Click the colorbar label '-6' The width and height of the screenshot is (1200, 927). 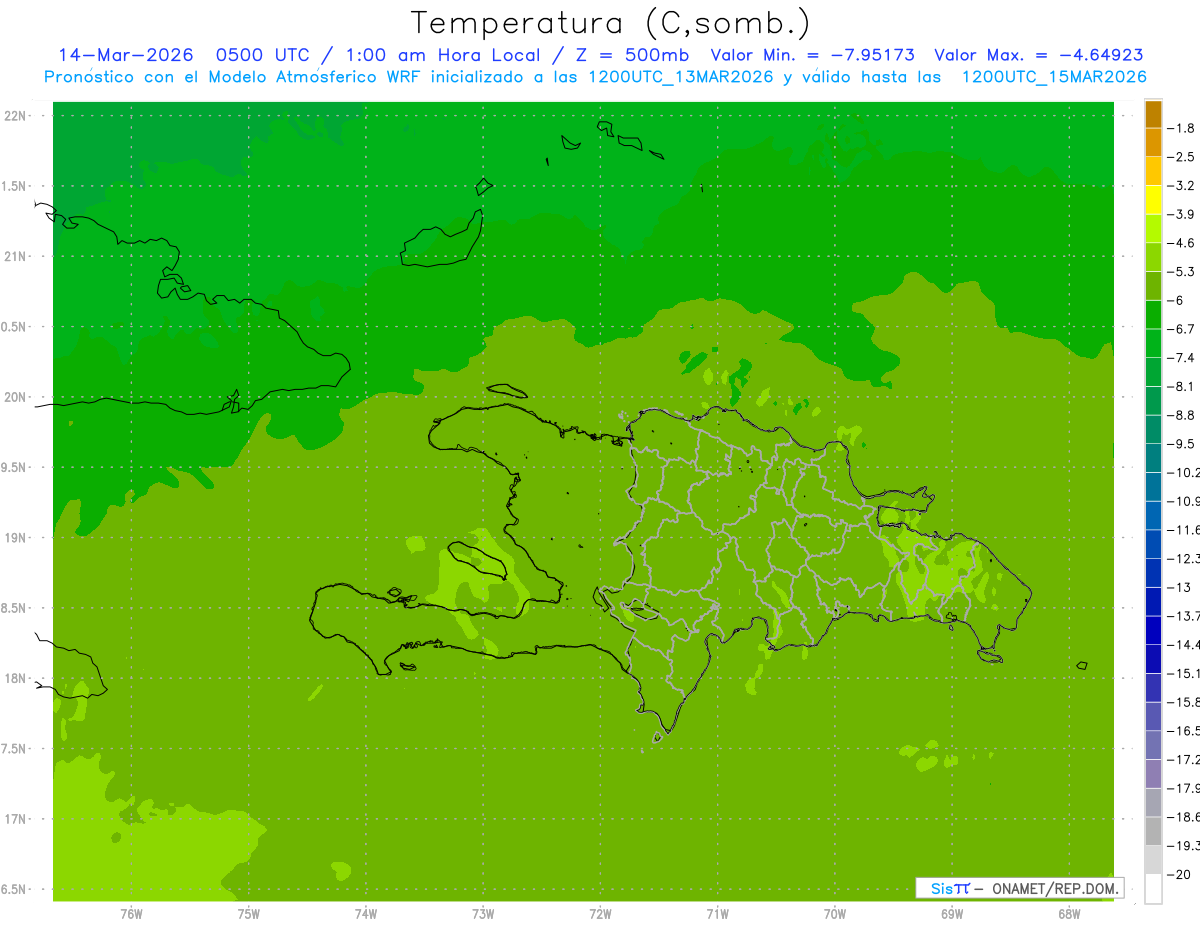[1177, 301]
